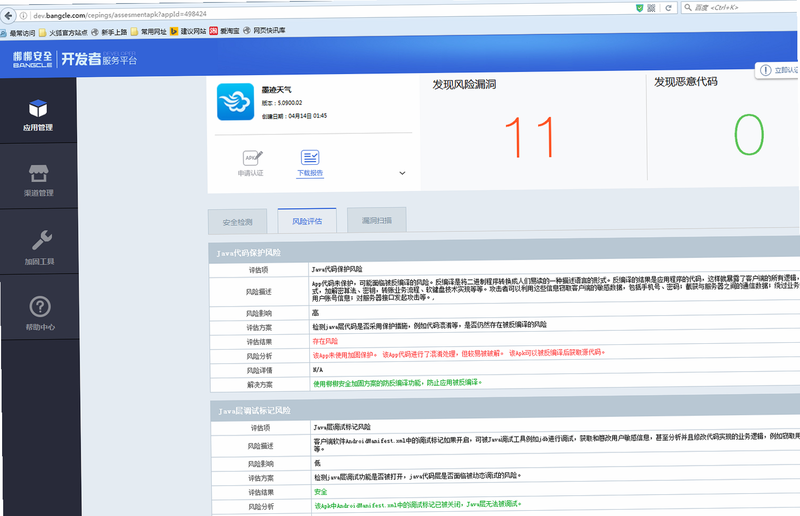Open the 最常访问 bookmark
Screen dimensions: 800x516
point(18,33)
